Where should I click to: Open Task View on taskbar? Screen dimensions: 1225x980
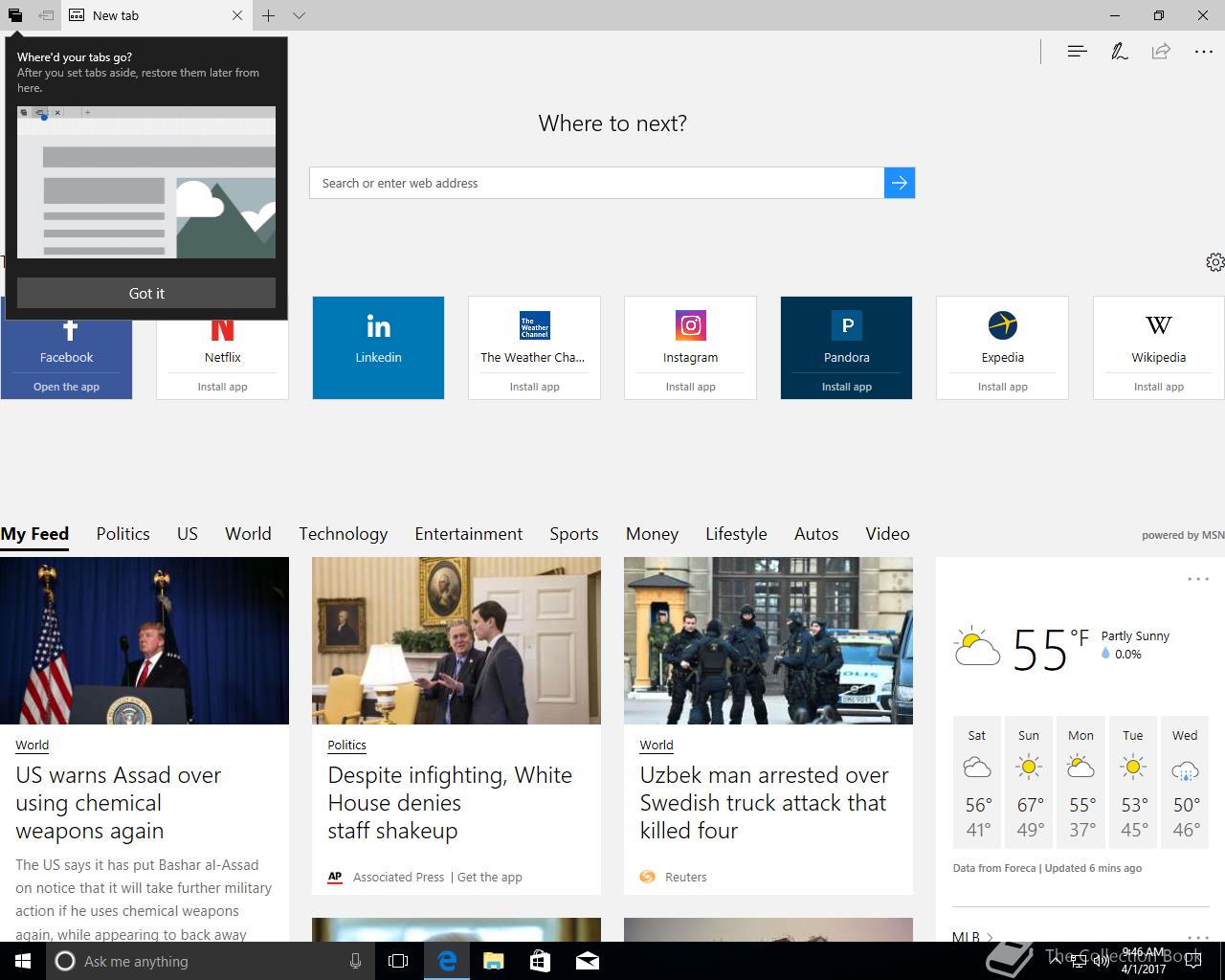398,961
